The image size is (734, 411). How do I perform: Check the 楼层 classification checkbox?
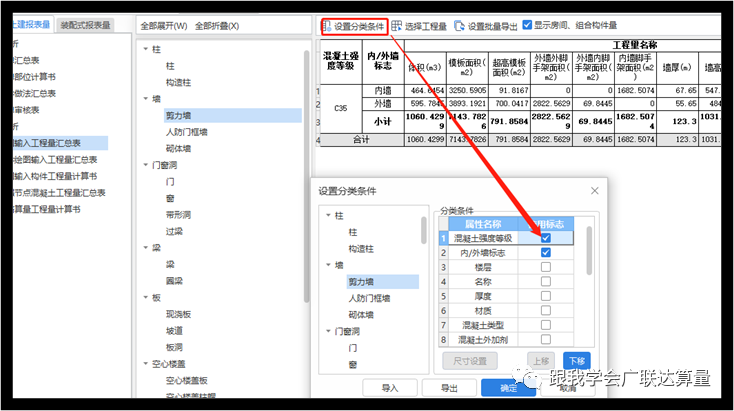point(545,267)
